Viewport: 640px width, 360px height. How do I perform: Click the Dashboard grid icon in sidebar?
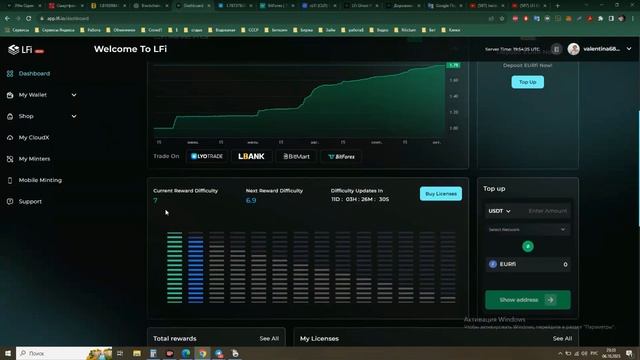tap(10, 73)
